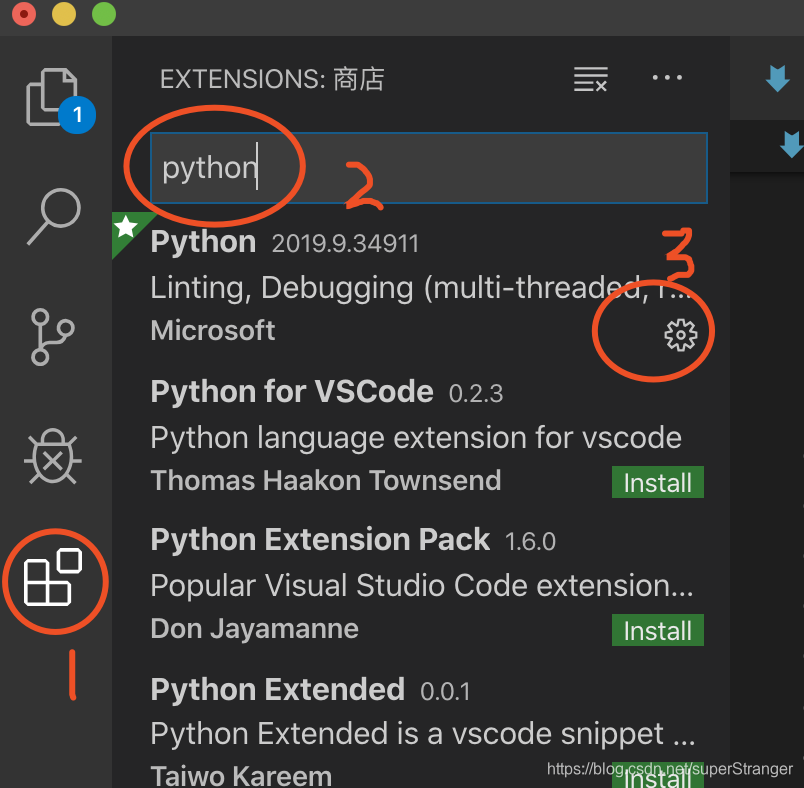Click the python extension search box
Image resolution: width=804 pixels, height=788 pixels.
pos(429,168)
